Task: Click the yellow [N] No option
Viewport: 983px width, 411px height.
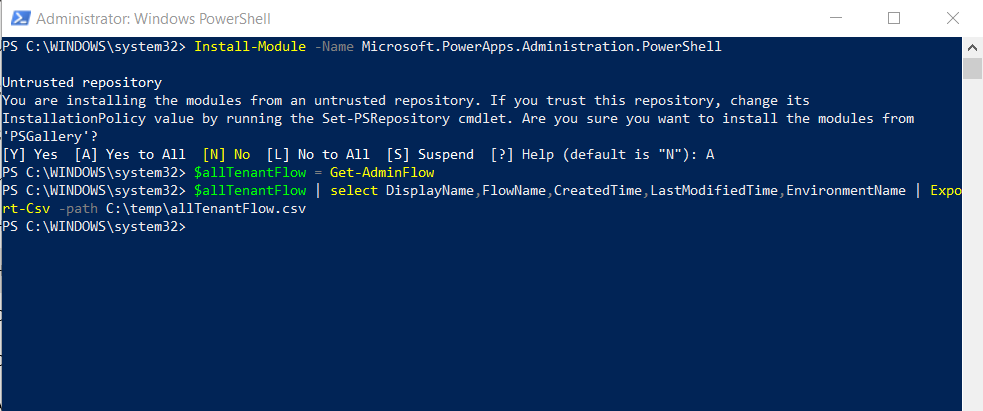Action: [x=226, y=154]
